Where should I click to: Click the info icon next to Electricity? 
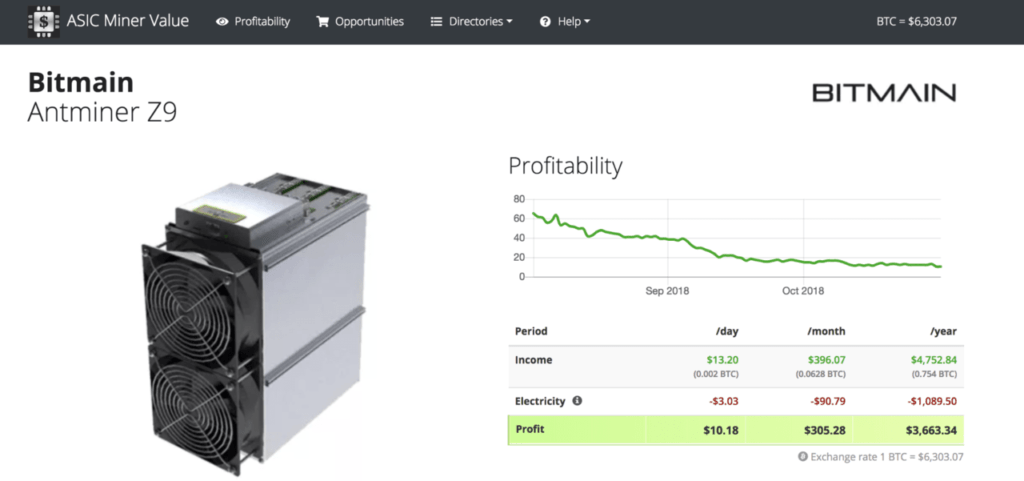pyautogui.click(x=577, y=401)
